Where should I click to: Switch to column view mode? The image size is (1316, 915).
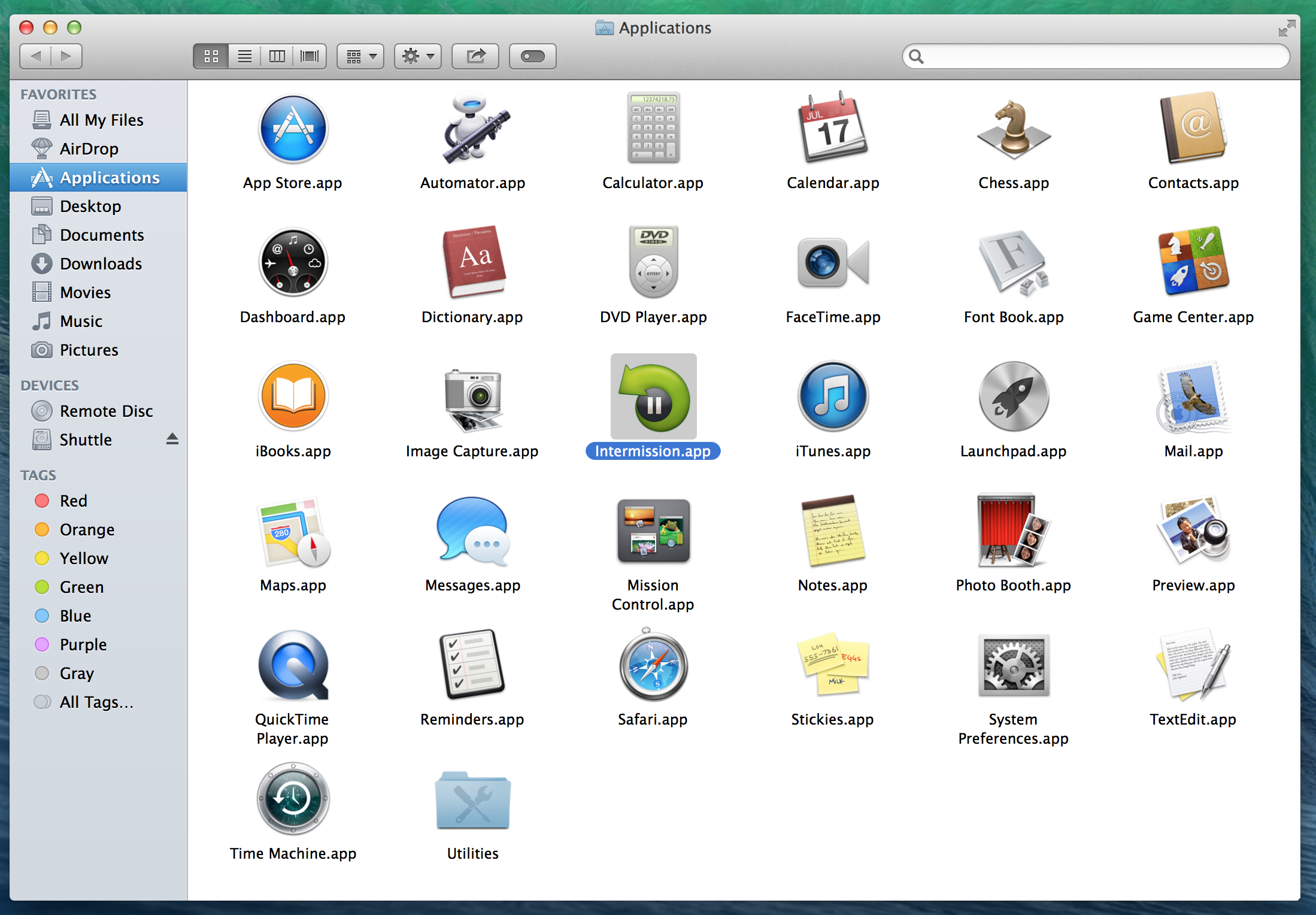tap(277, 56)
